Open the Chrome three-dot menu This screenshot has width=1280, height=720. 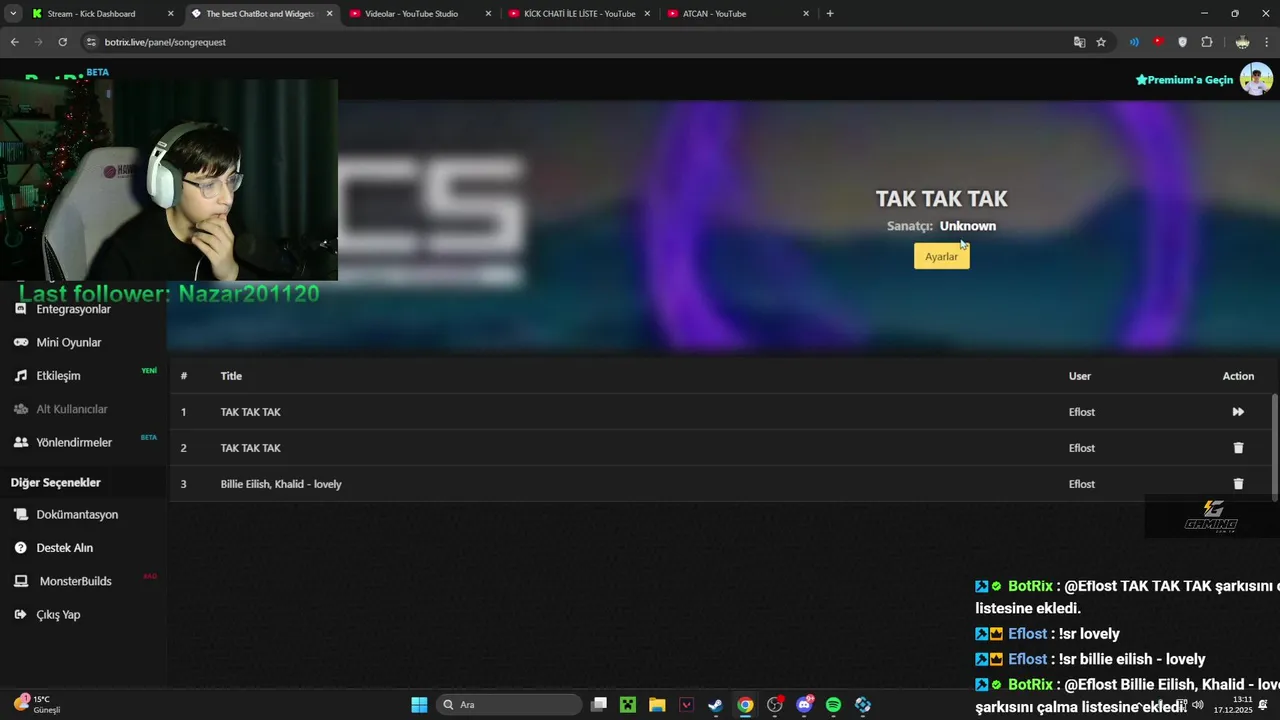(1267, 42)
